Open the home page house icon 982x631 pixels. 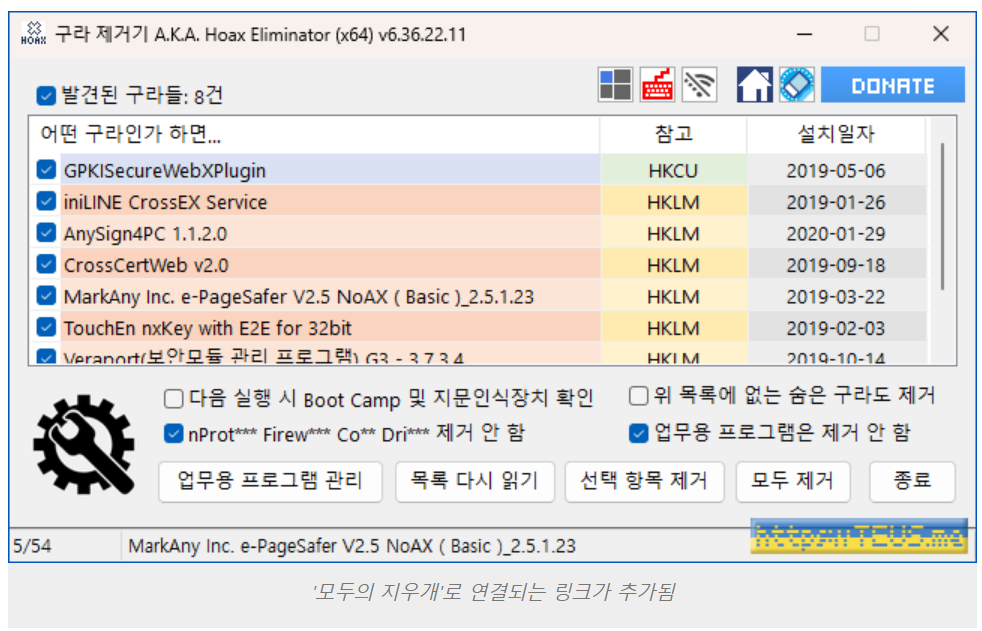point(755,85)
